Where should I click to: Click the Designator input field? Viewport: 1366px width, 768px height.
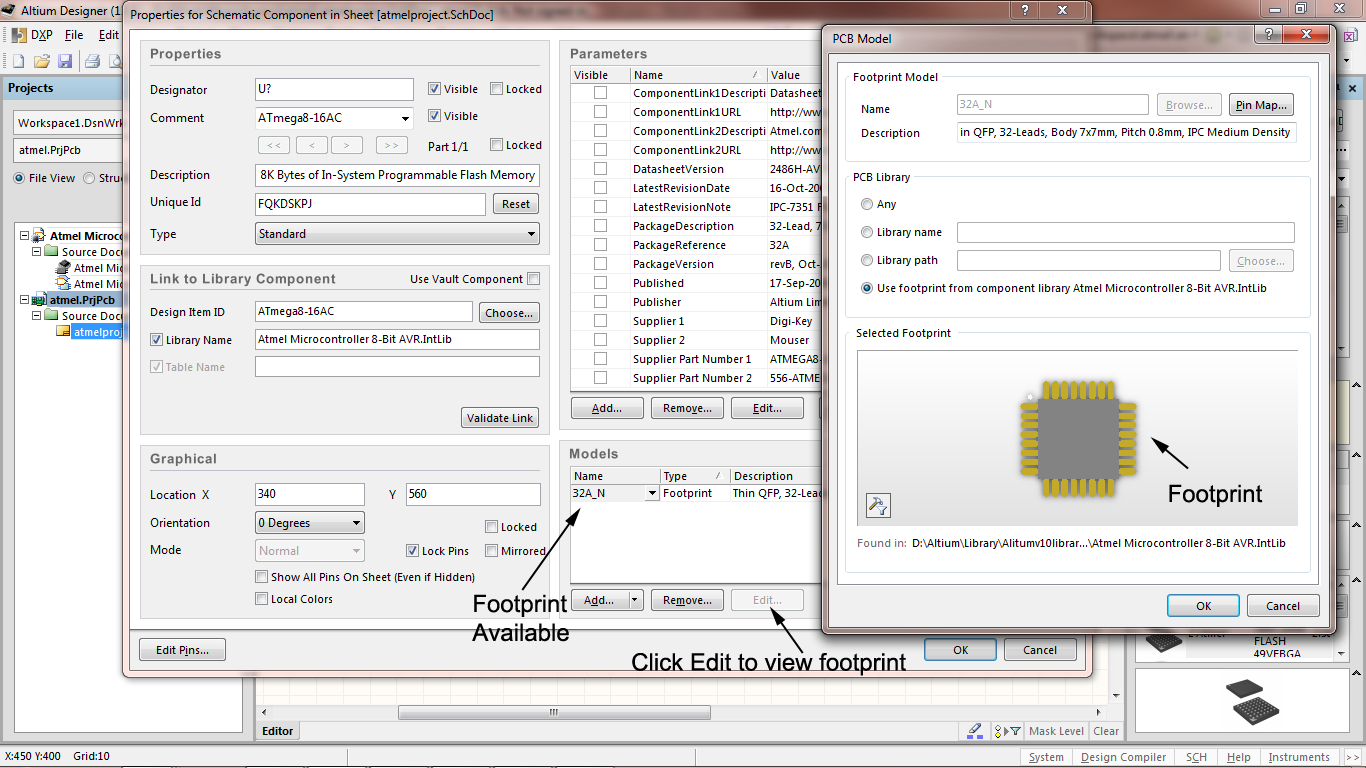click(335, 89)
